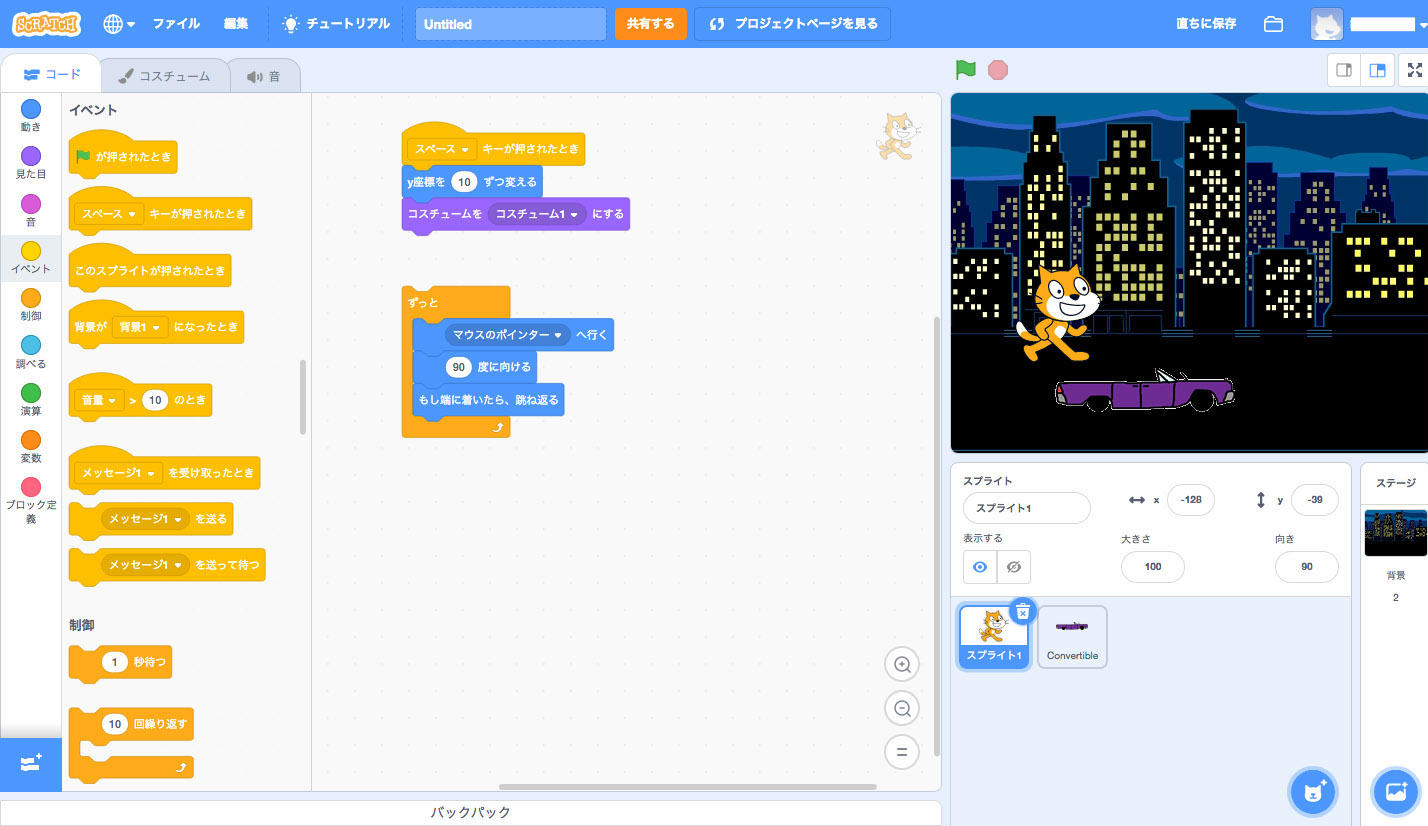Click the 向き direction field 90
This screenshot has height=826, width=1428.
coord(1307,567)
